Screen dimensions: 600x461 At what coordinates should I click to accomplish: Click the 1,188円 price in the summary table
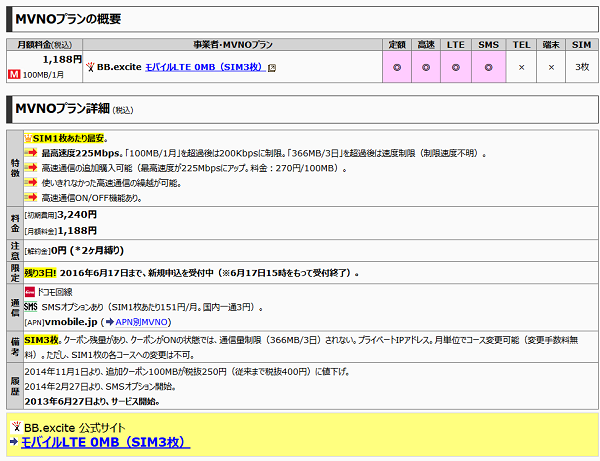point(62,59)
